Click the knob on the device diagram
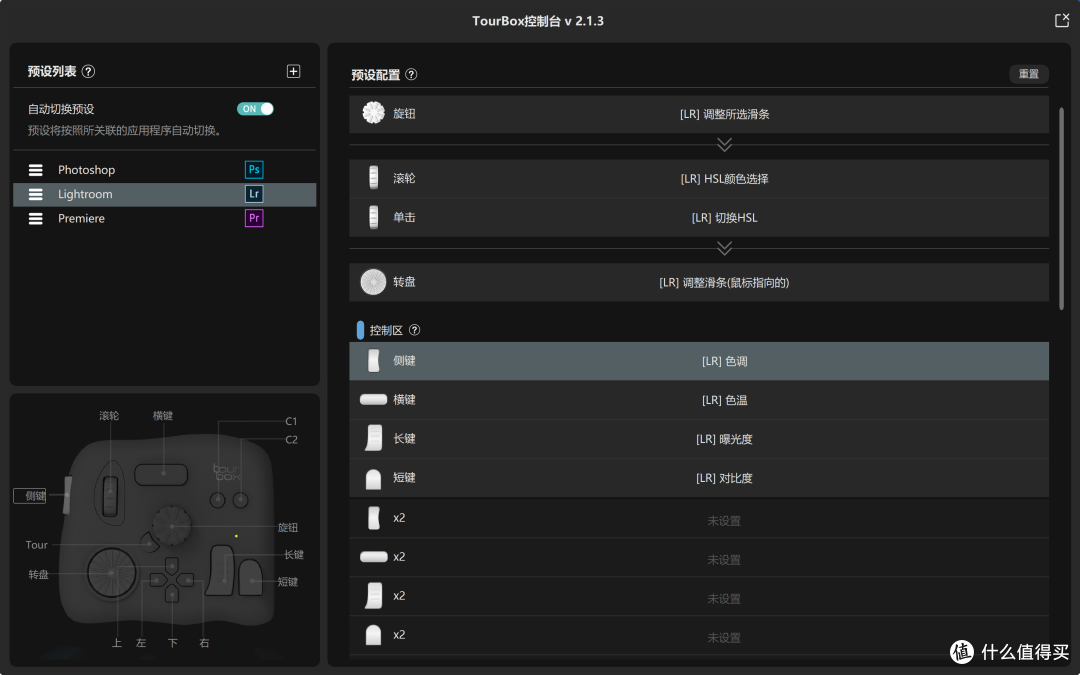This screenshot has height=675, width=1080. (171, 526)
